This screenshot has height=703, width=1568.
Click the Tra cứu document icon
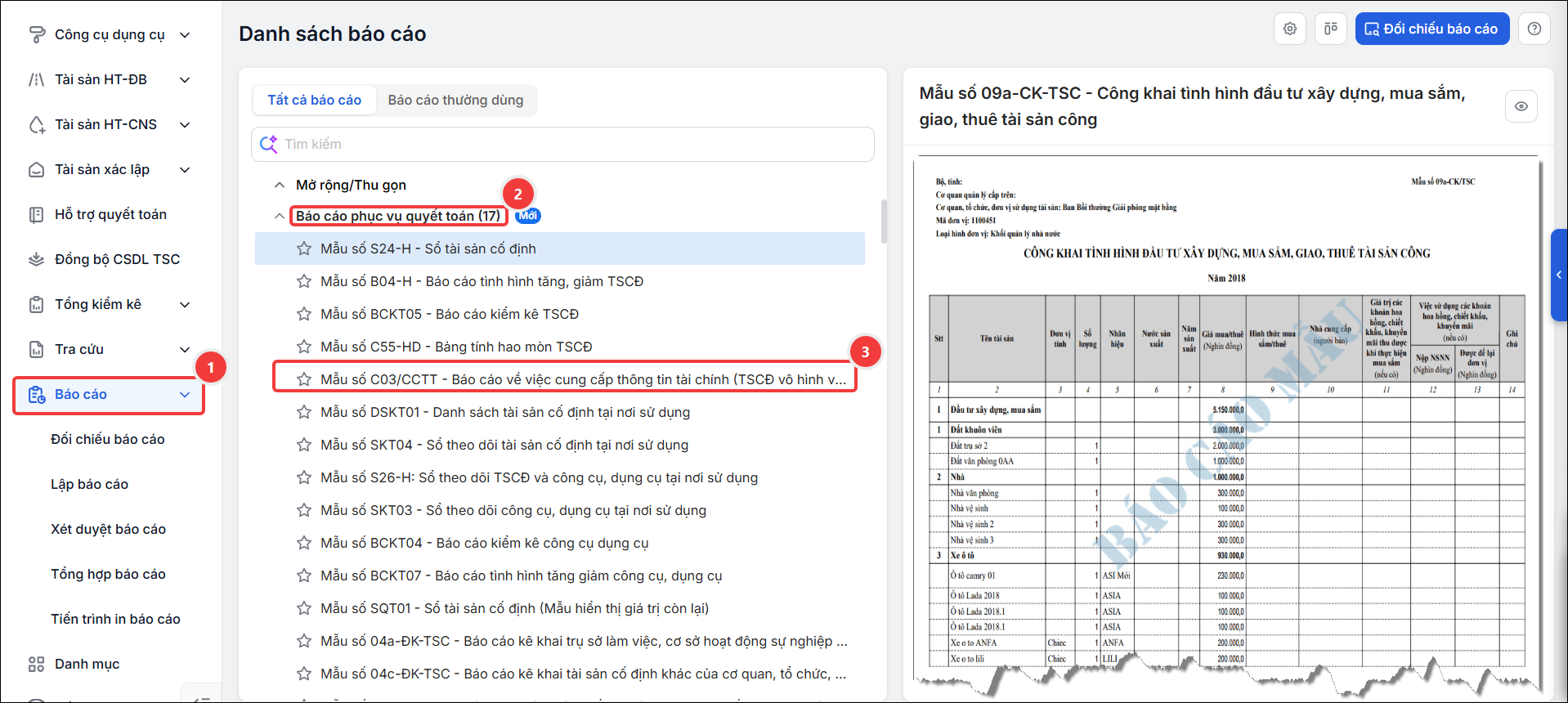click(37, 349)
